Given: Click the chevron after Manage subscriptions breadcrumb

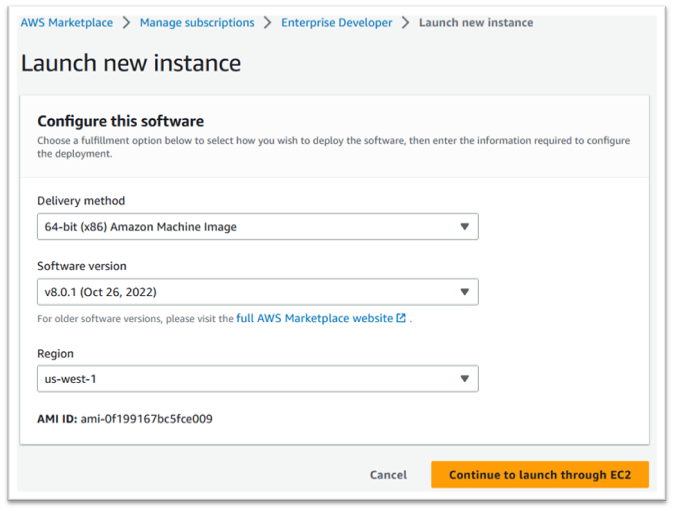Looking at the screenshot, I should (268, 22).
